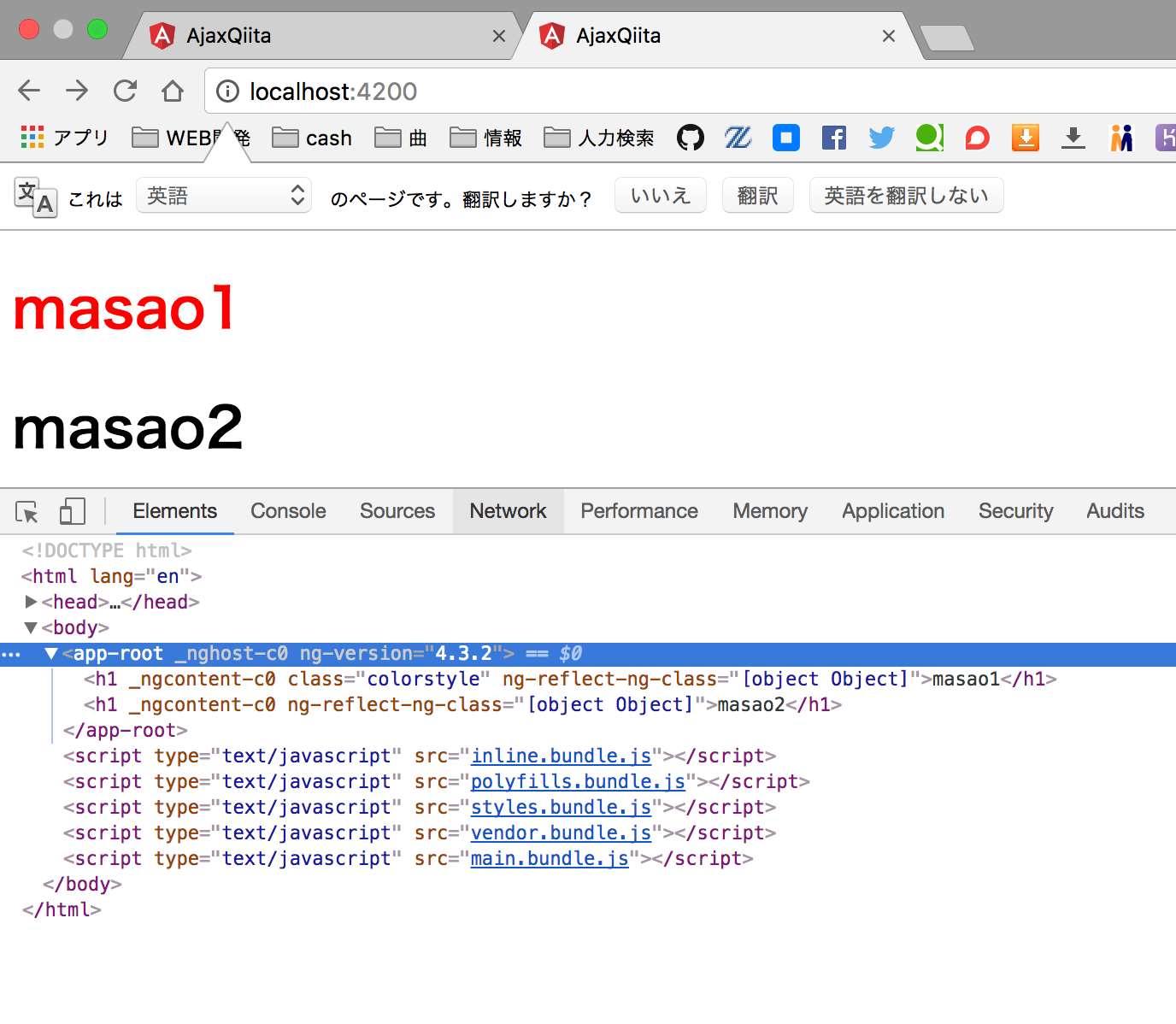Open the page info icon in address bar
The width and height of the screenshot is (1176, 1024).
pos(226,91)
